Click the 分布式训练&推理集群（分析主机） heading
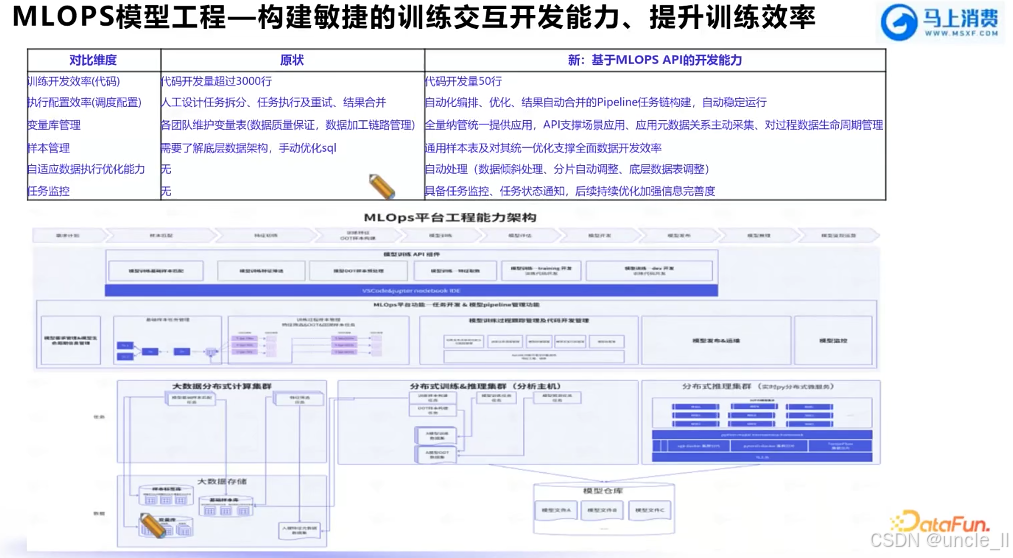 tap(486, 386)
